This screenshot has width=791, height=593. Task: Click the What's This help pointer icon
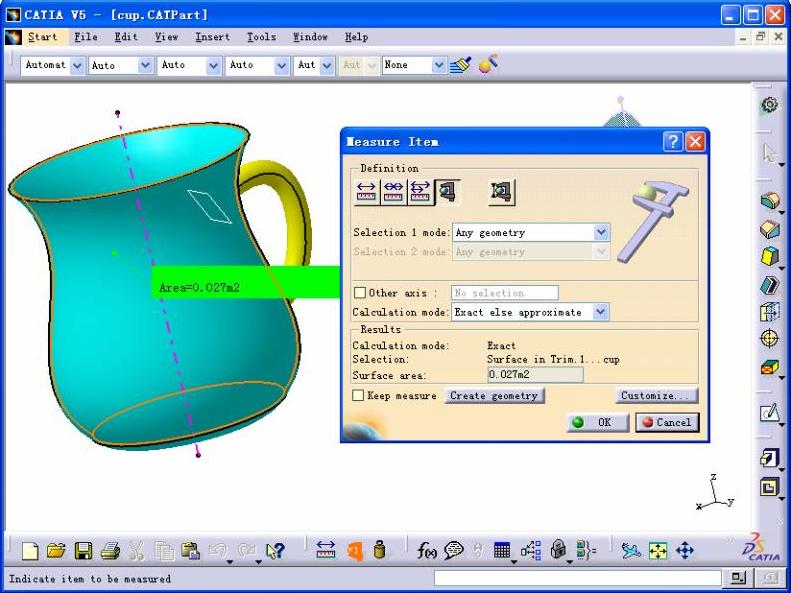[275, 551]
